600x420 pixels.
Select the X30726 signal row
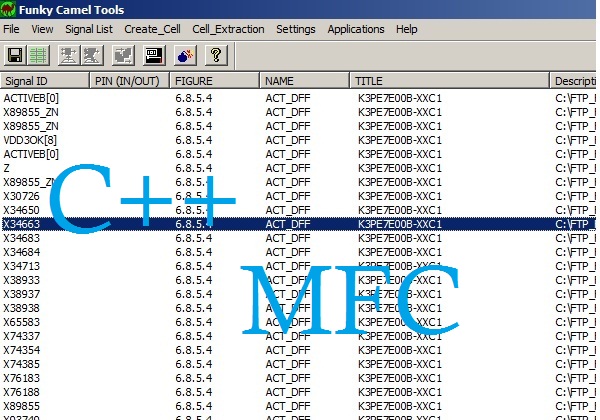pos(298,196)
